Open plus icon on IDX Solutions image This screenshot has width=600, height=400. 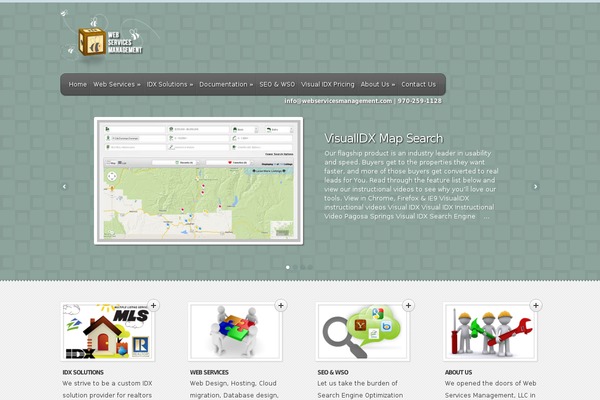[153, 305]
